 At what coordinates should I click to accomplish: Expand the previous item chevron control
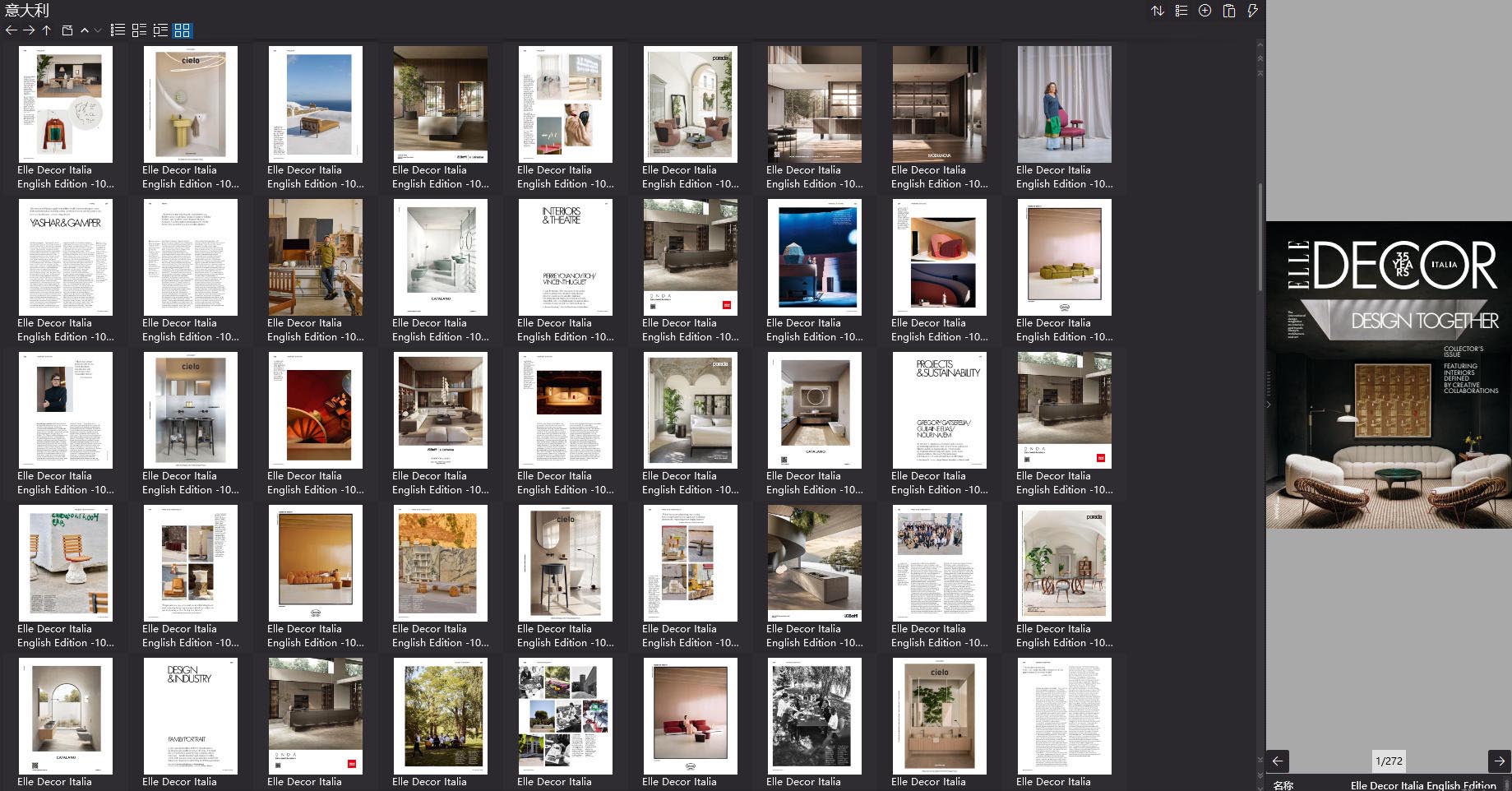(x=85, y=30)
